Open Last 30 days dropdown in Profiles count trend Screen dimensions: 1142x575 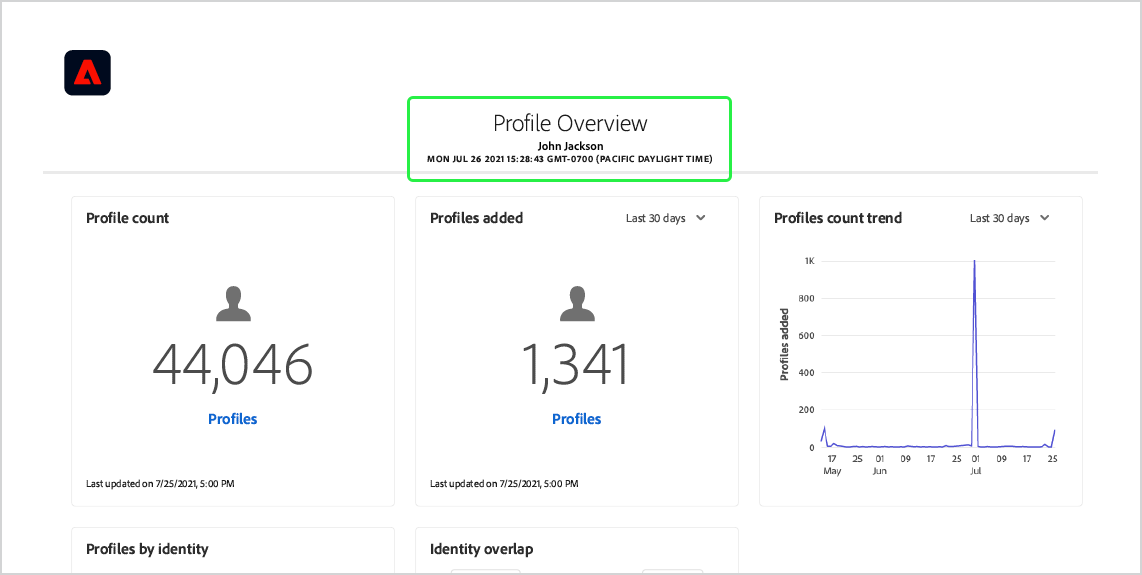(x=1009, y=218)
